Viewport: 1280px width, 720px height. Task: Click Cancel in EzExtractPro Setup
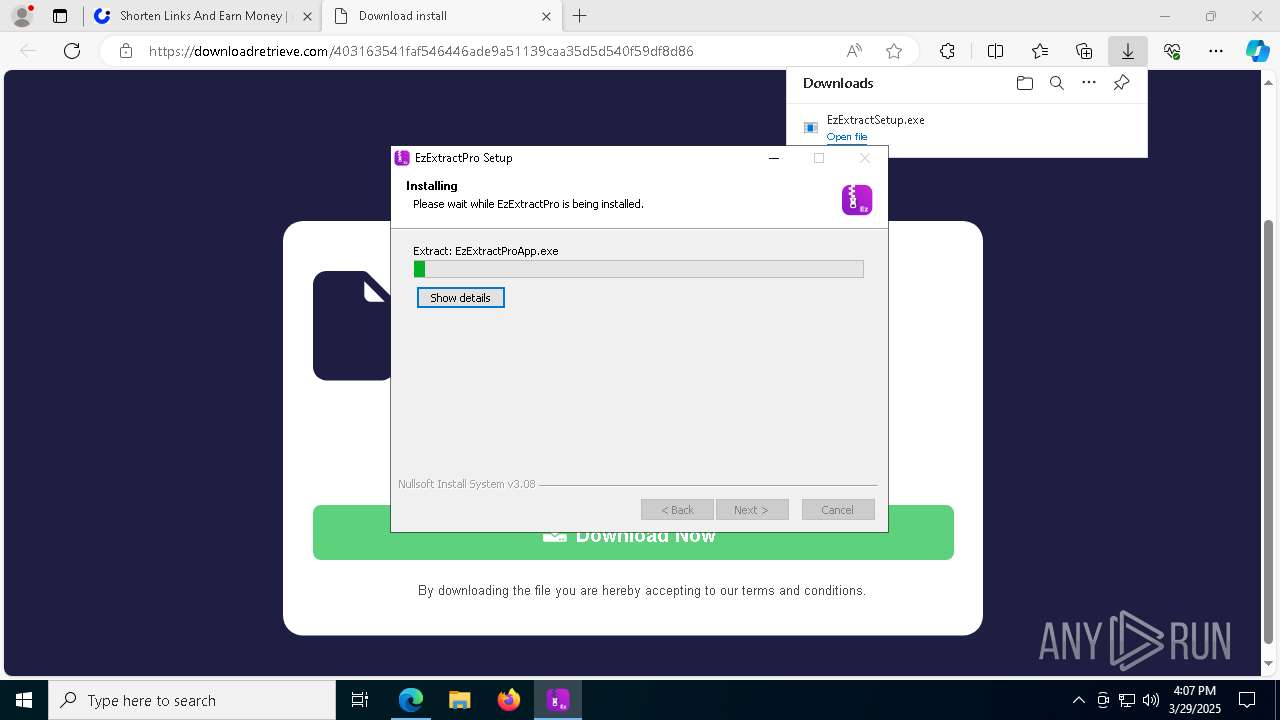(838, 510)
